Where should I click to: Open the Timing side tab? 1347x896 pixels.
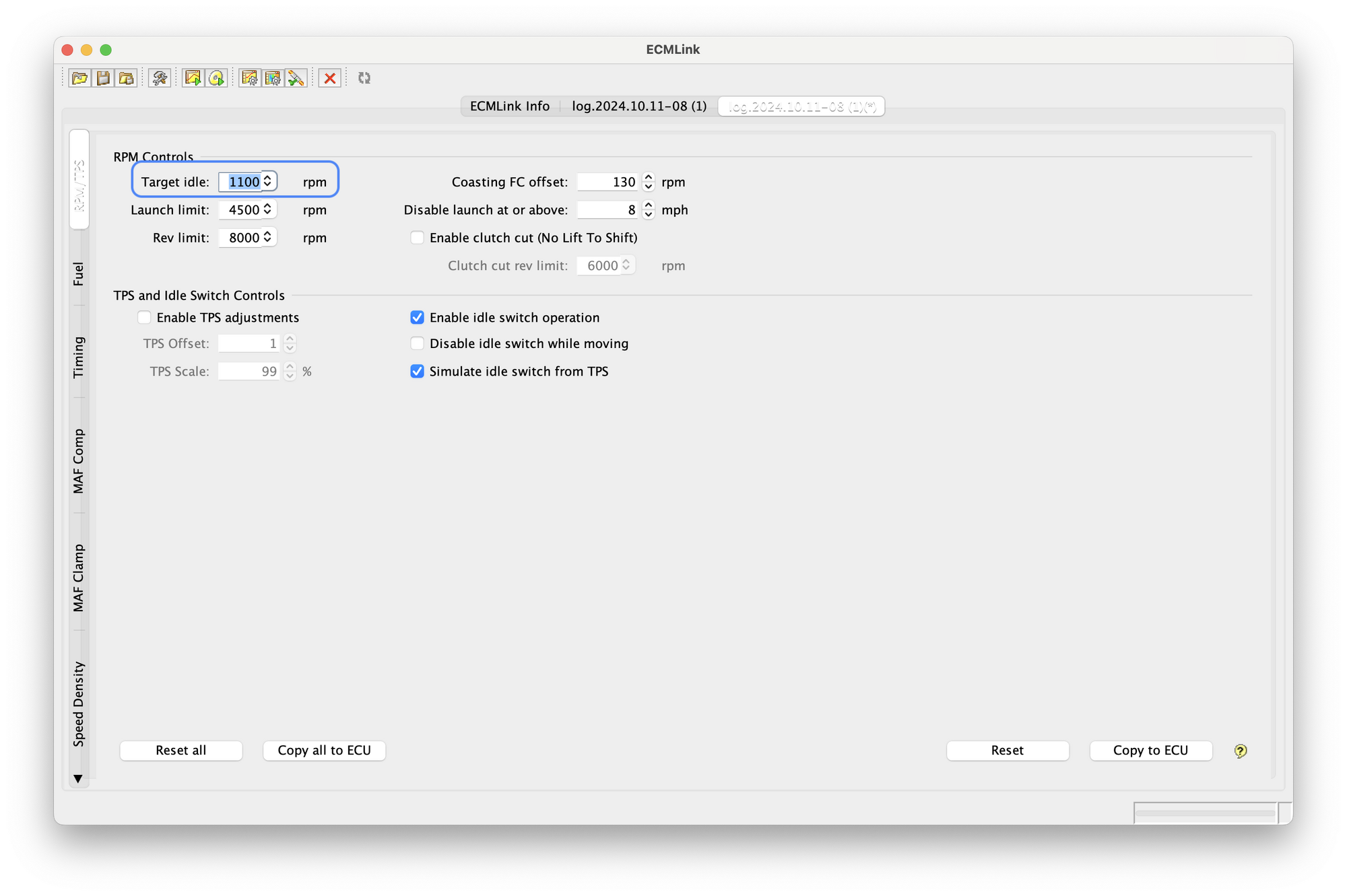79,357
